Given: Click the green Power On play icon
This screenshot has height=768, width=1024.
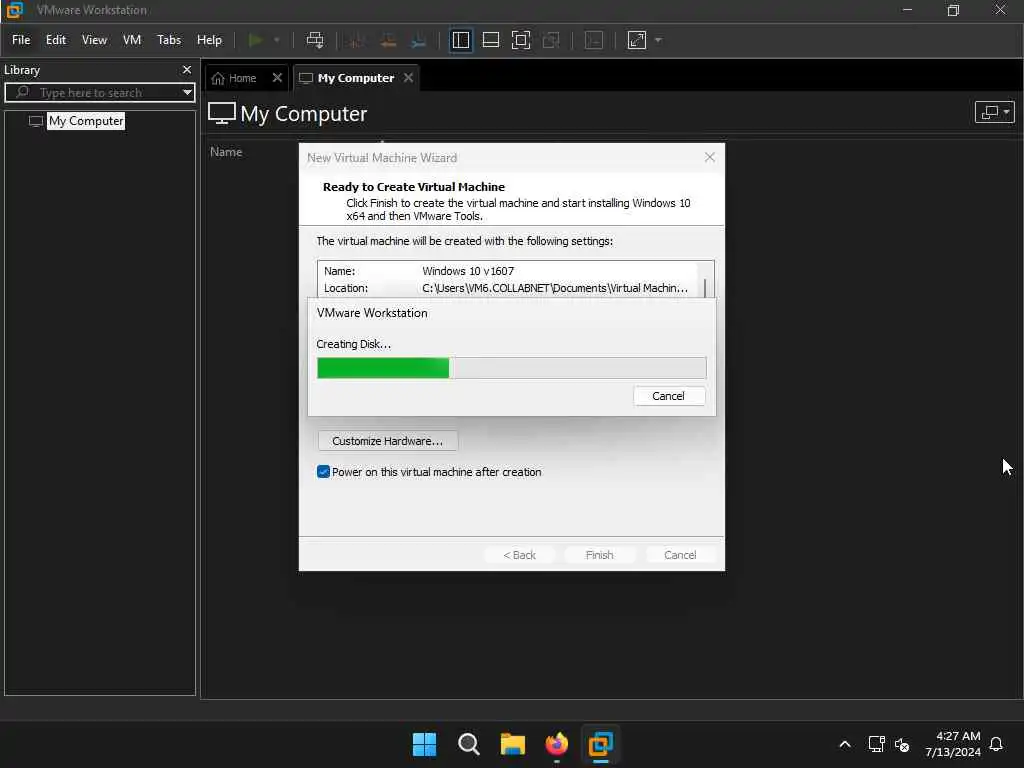Looking at the screenshot, I should click(255, 40).
